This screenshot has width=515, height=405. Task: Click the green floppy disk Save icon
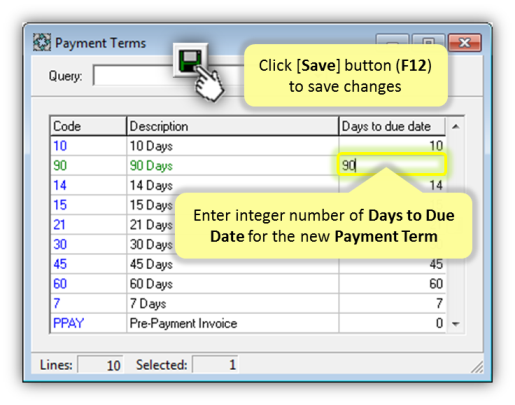190,60
